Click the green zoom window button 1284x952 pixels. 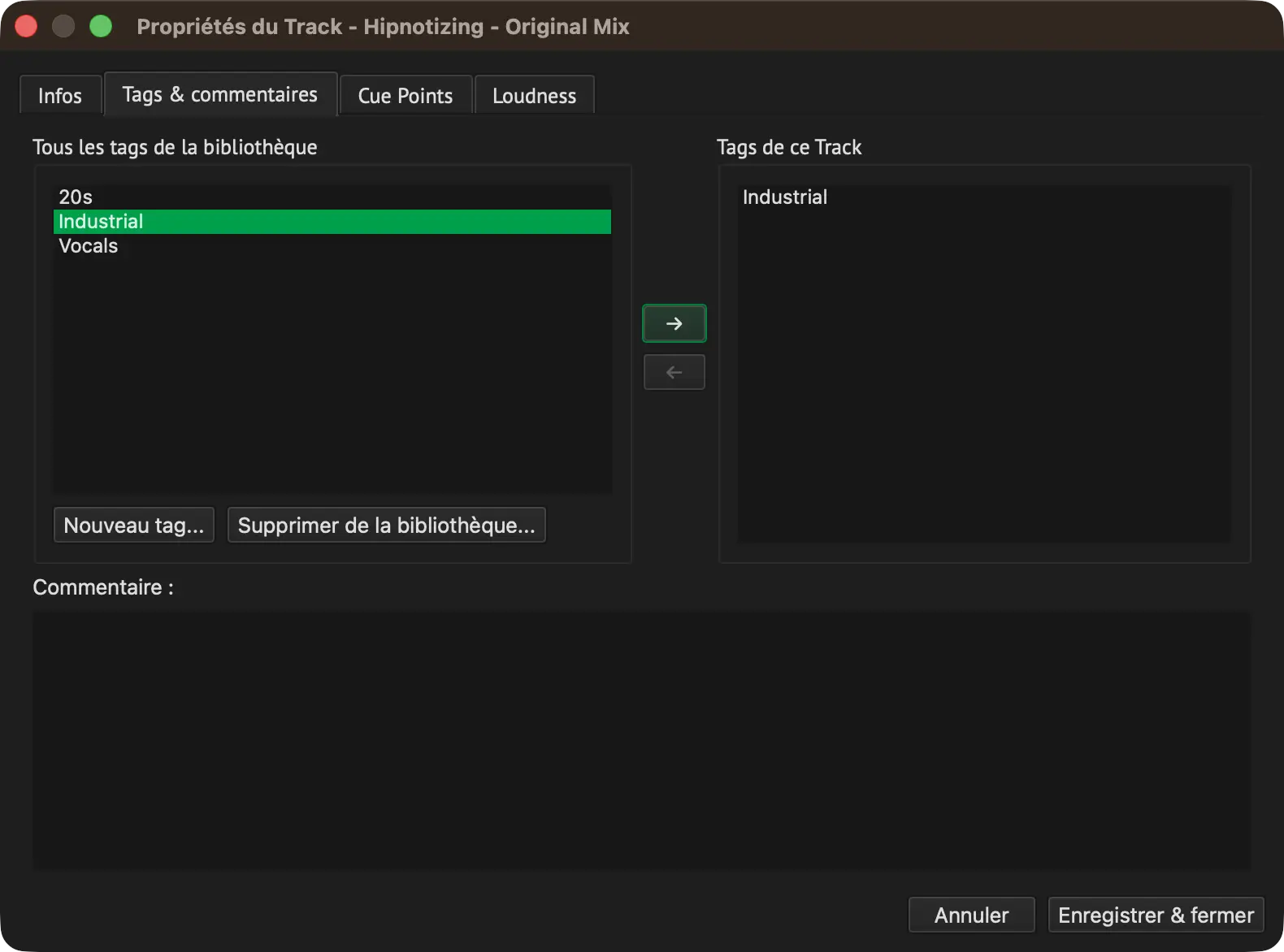click(101, 27)
